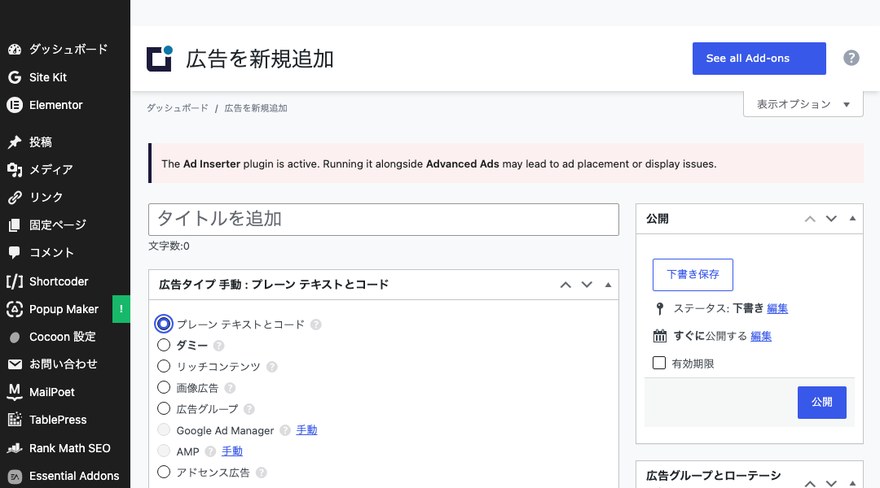Move 広告グループとローテーション panel up
Viewport: 880px width, 488px height.
point(810,483)
